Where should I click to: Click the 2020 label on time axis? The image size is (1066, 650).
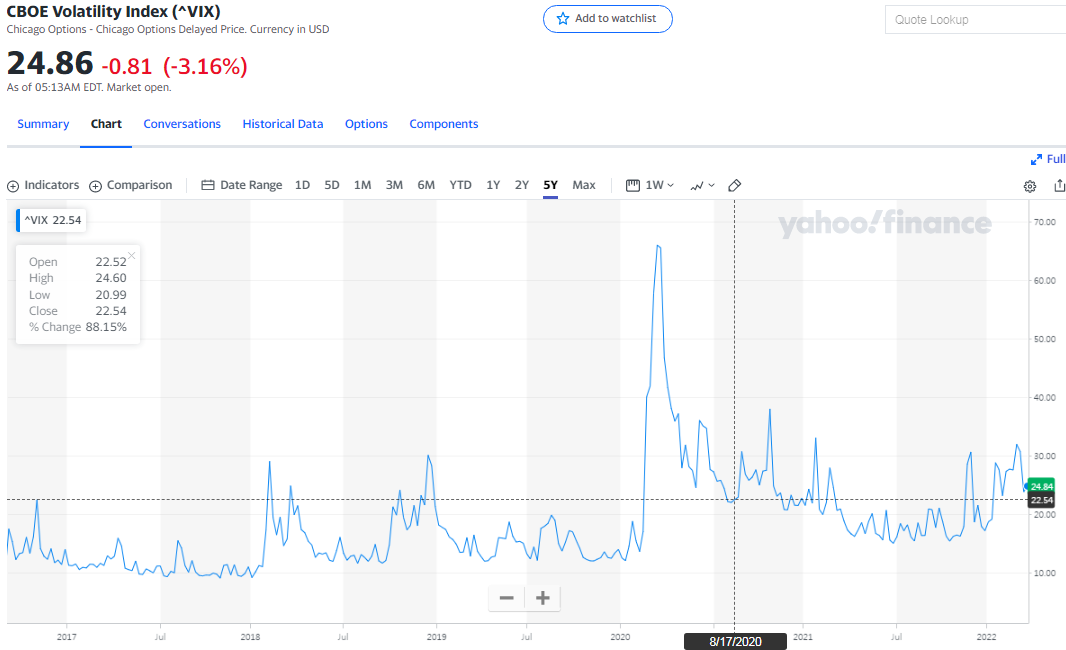tap(620, 637)
